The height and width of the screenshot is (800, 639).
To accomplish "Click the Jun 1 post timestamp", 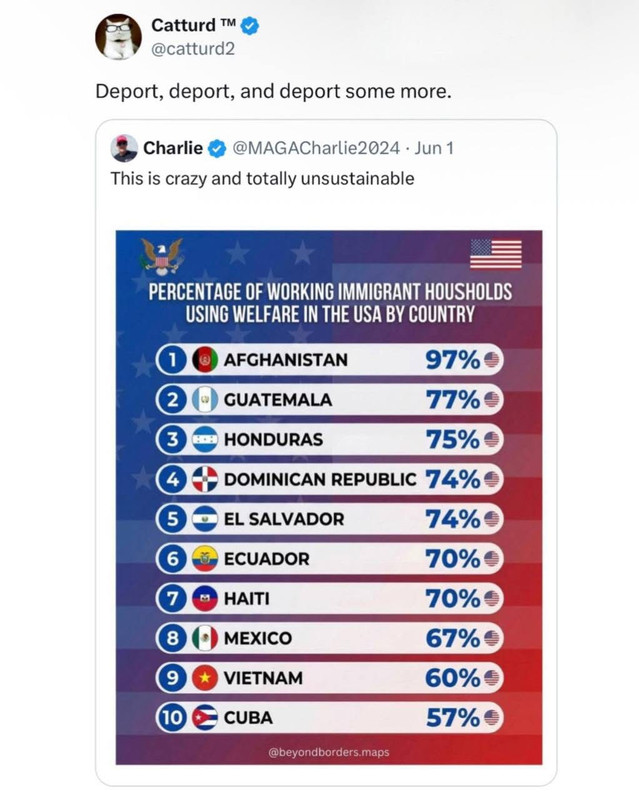I will 434,148.
